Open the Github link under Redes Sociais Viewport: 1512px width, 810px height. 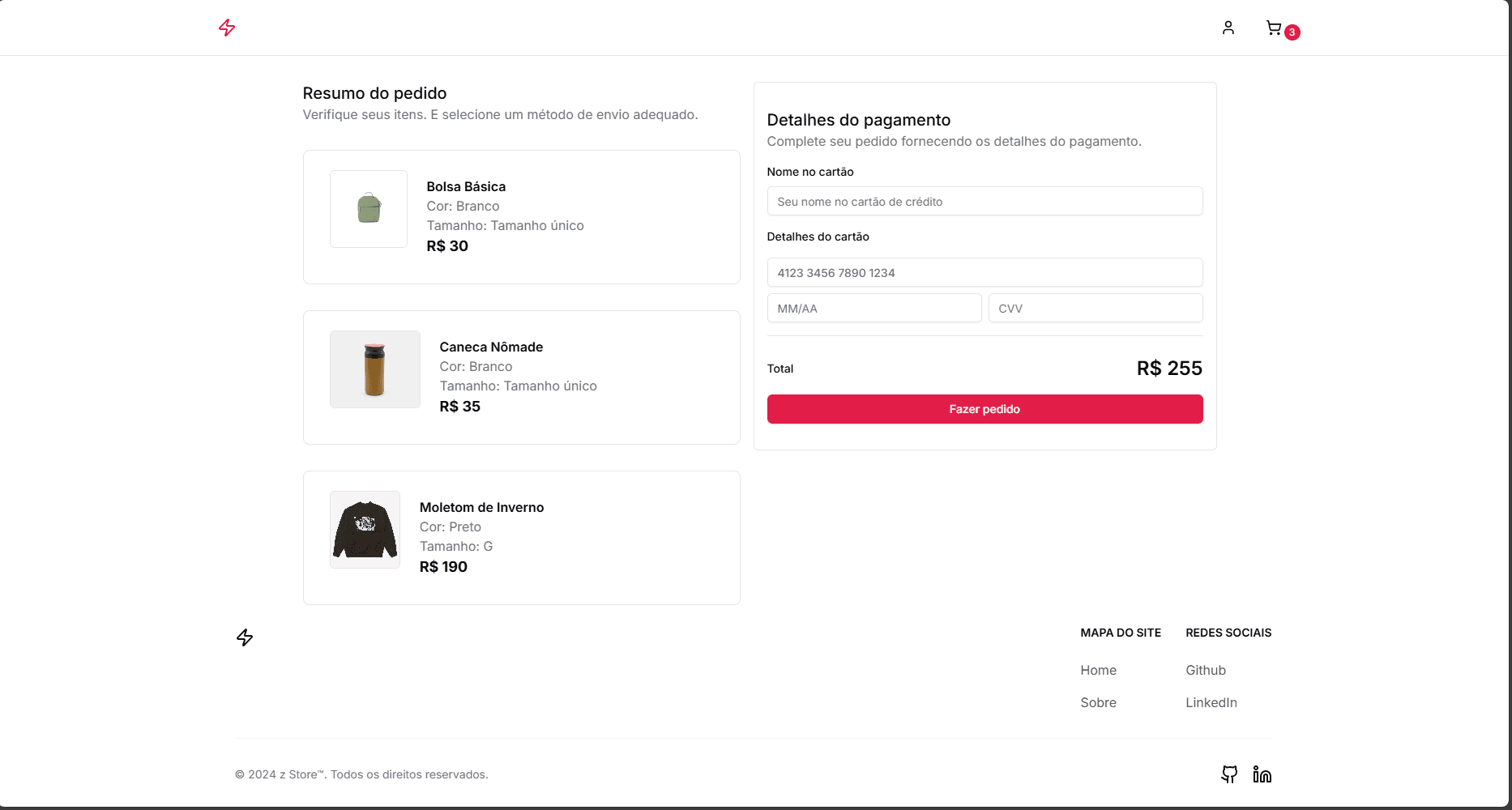(x=1205, y=670)
